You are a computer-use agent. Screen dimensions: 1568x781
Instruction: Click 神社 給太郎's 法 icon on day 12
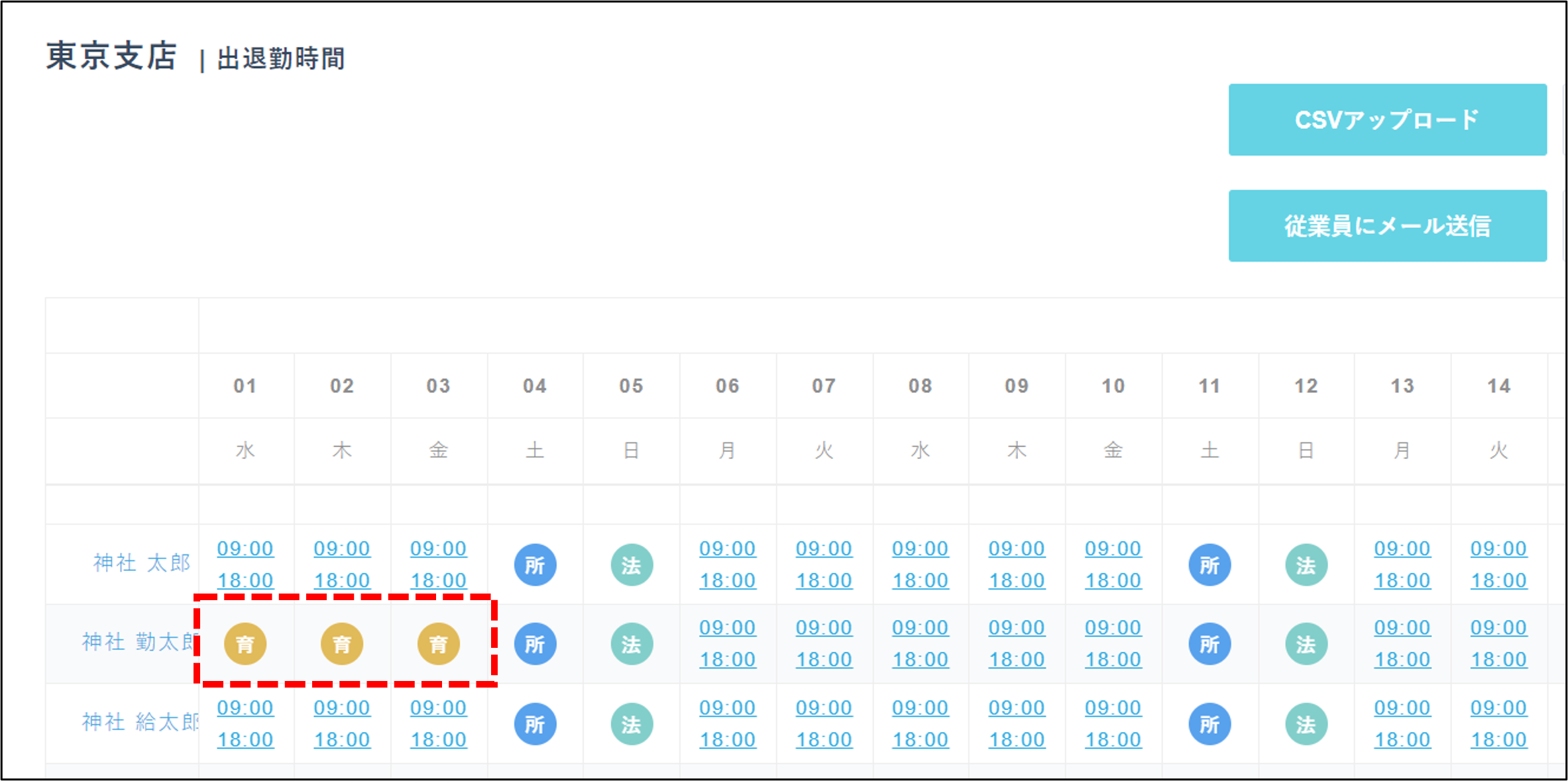(x=1306, y=724)
